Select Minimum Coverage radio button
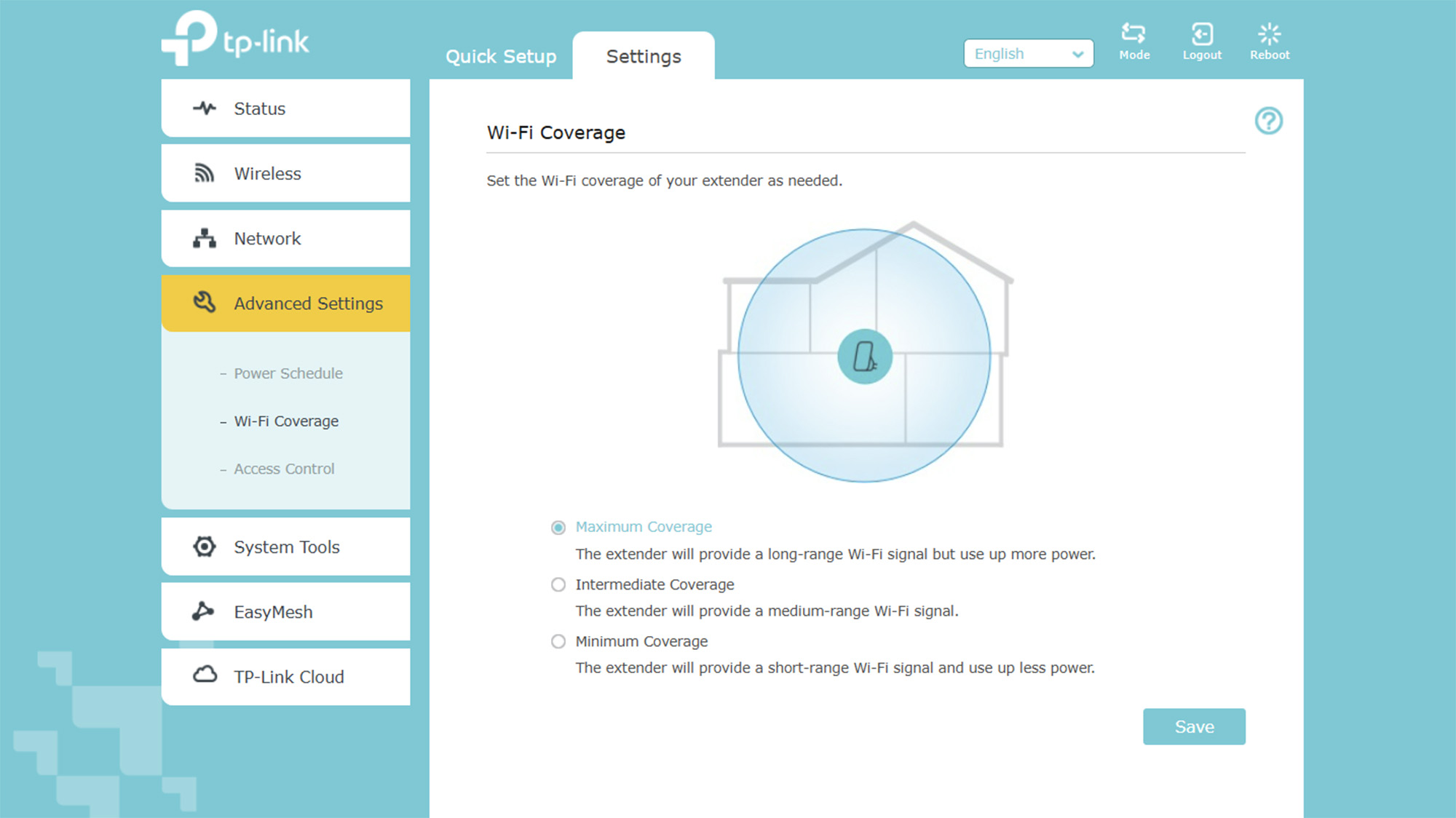This screenshot has height=818, width=1456. pos(558,642)
